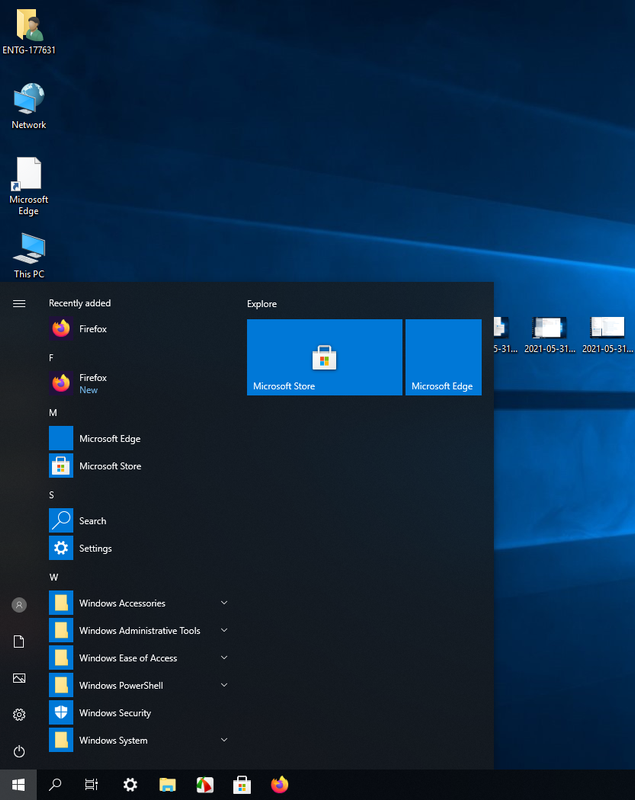Click the Explore tile group heading

coord(262,304)
